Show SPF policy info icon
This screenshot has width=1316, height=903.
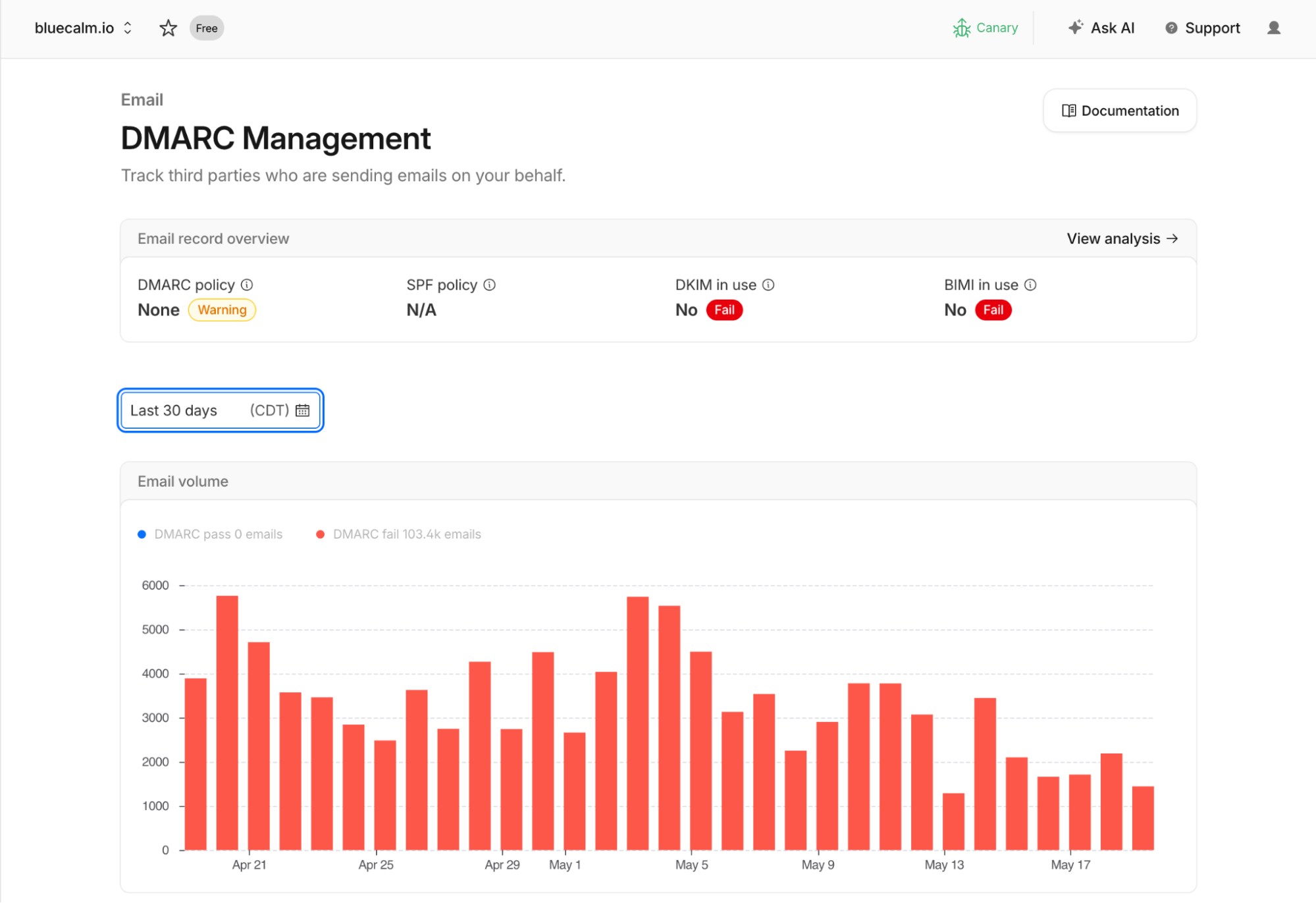(x=489, y=285)
